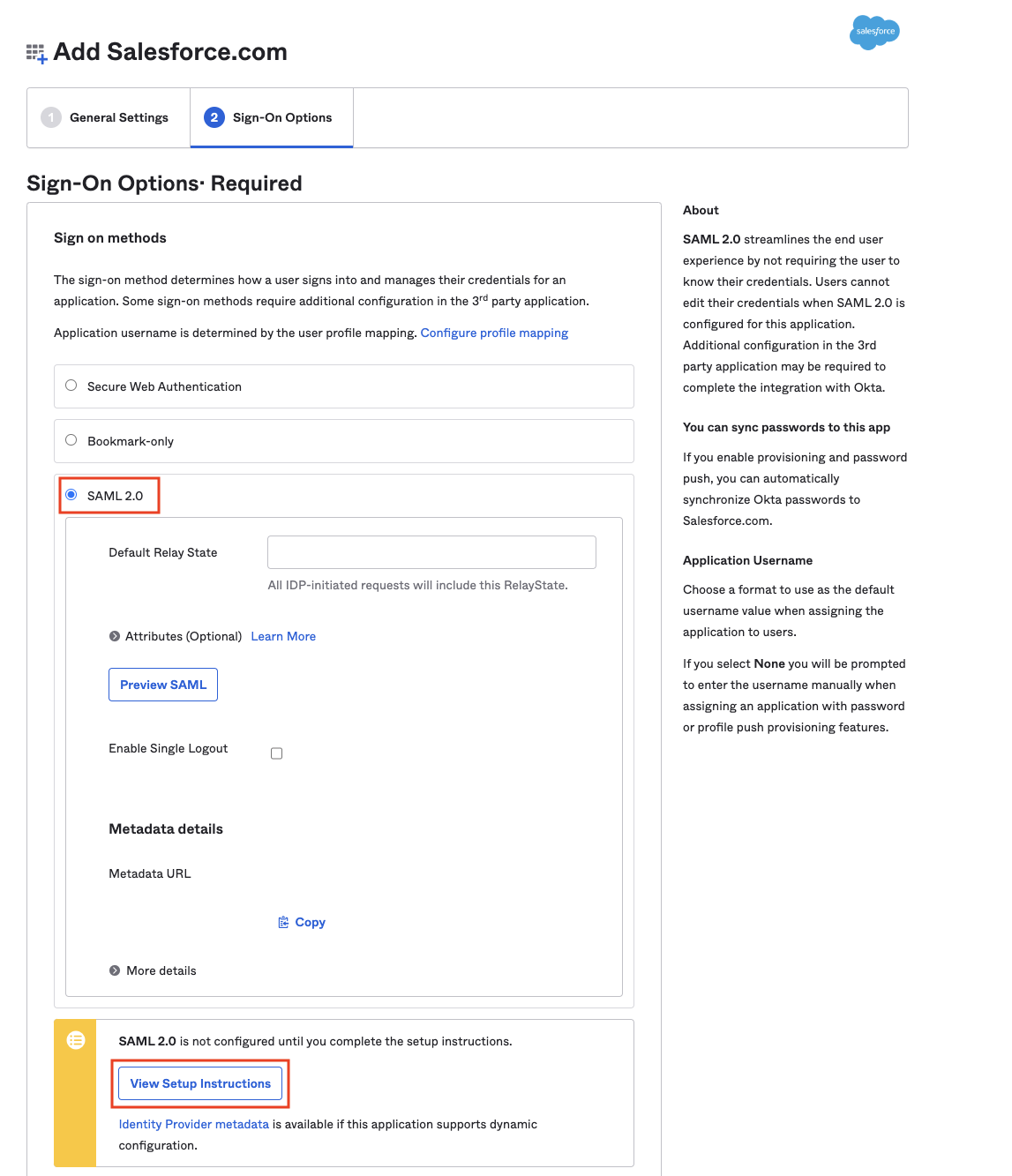Open View Setup Instructions

coord(200,1083)
